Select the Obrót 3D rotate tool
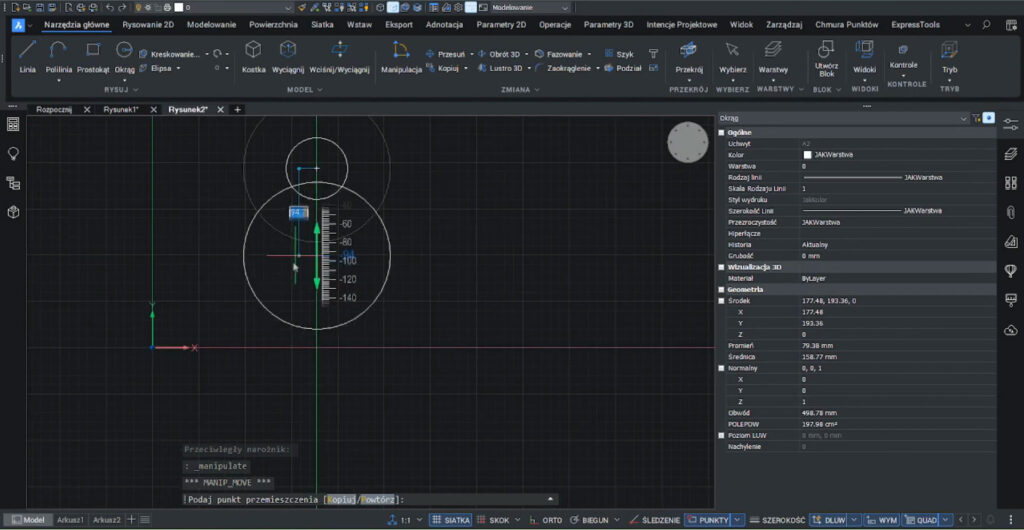The width and height of the screenshot is (1024, 530). pos(500,54)
